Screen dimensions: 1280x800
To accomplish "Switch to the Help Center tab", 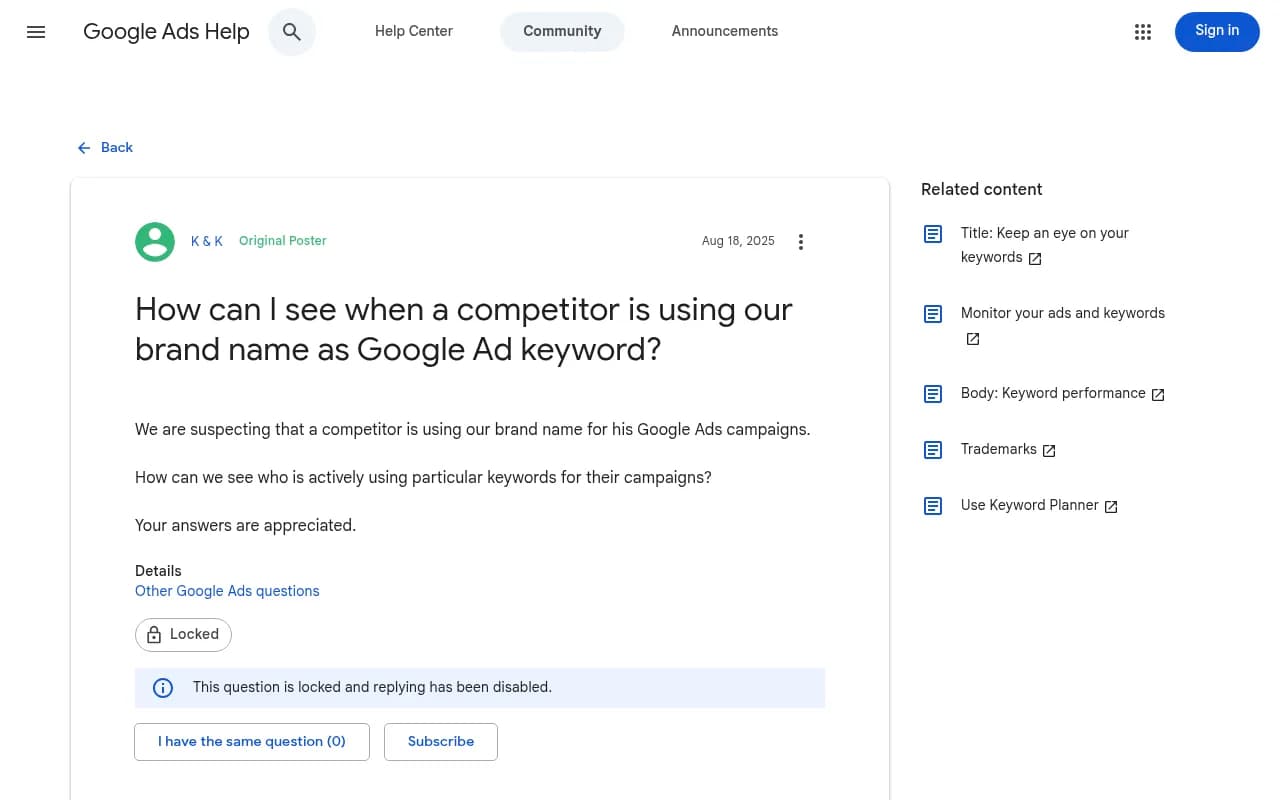I will (414, 32).
